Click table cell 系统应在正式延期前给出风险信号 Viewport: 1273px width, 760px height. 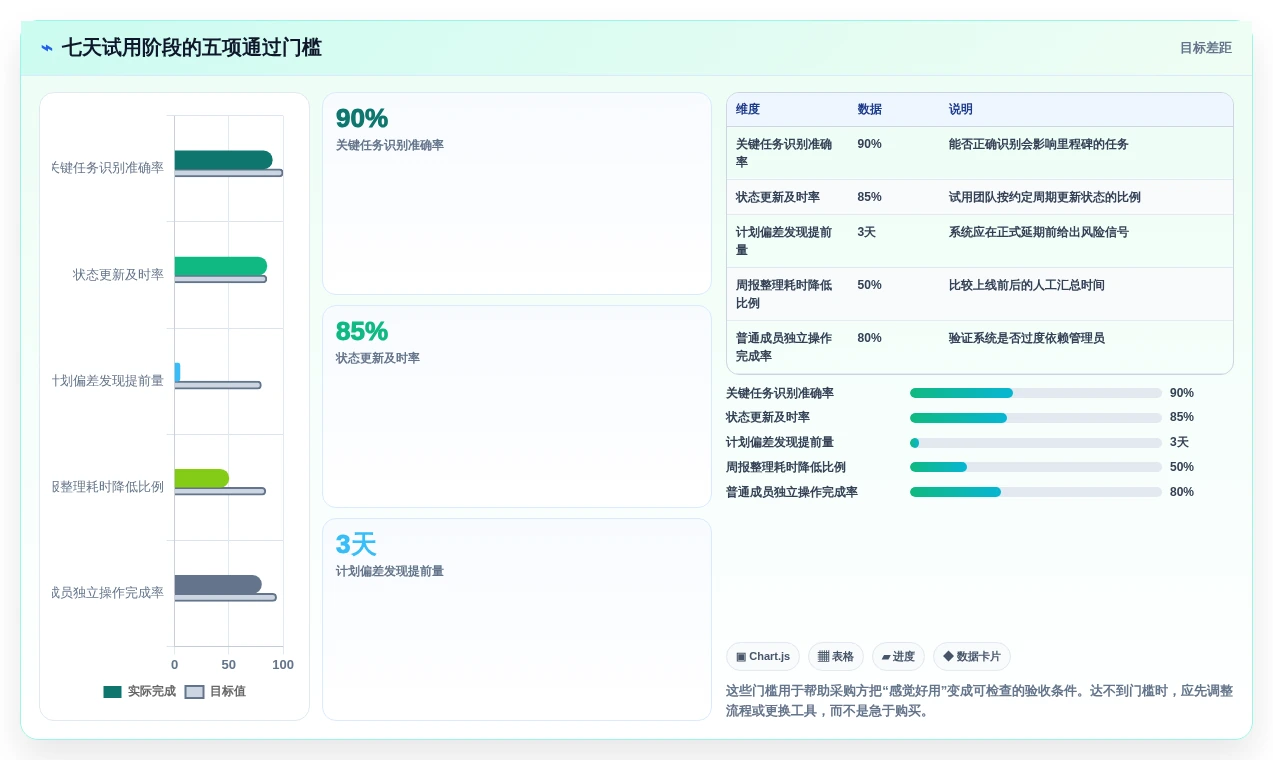(1038, 232)
